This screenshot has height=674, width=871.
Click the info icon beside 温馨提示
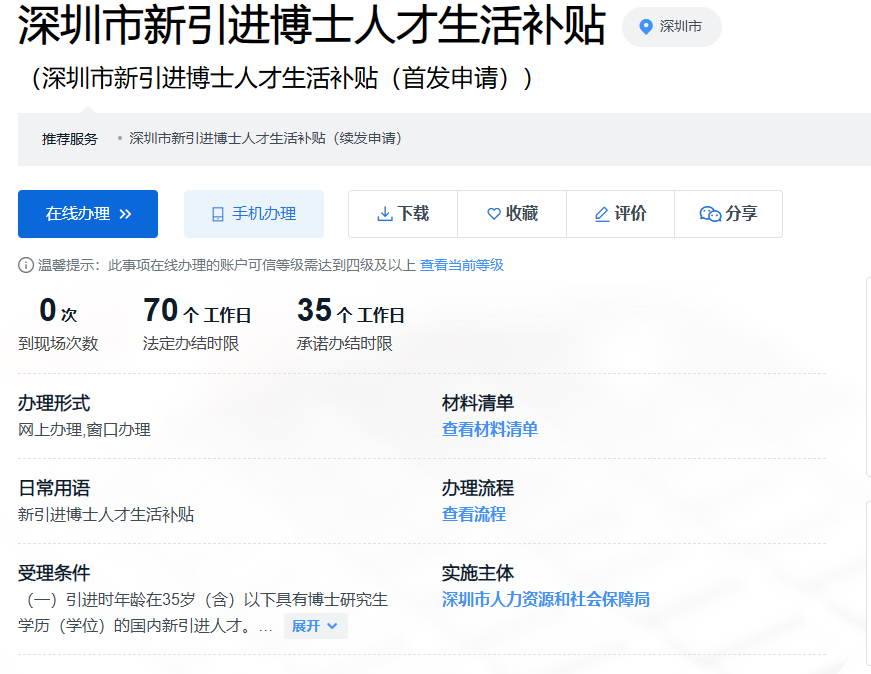tap(26, 265)
